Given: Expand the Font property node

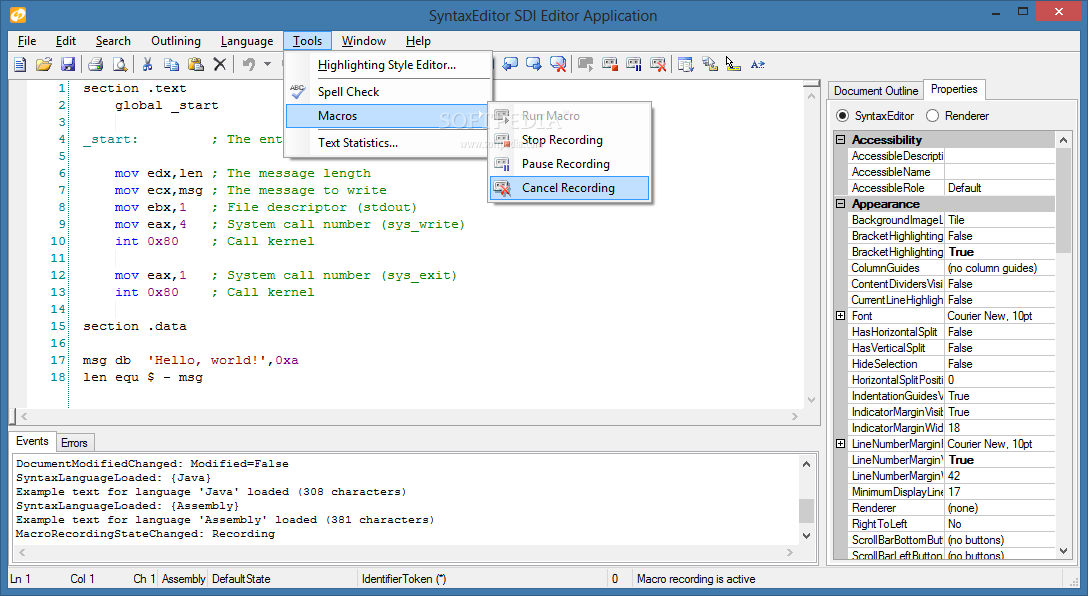Looking at the screenshot, I should pos(841,316).
